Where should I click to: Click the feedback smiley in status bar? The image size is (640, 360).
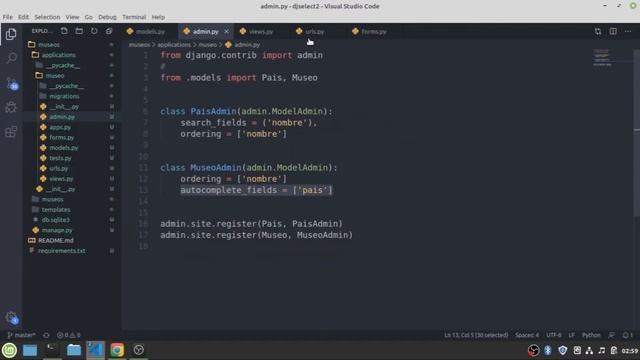pyautogui.click(x=611, y=335)
